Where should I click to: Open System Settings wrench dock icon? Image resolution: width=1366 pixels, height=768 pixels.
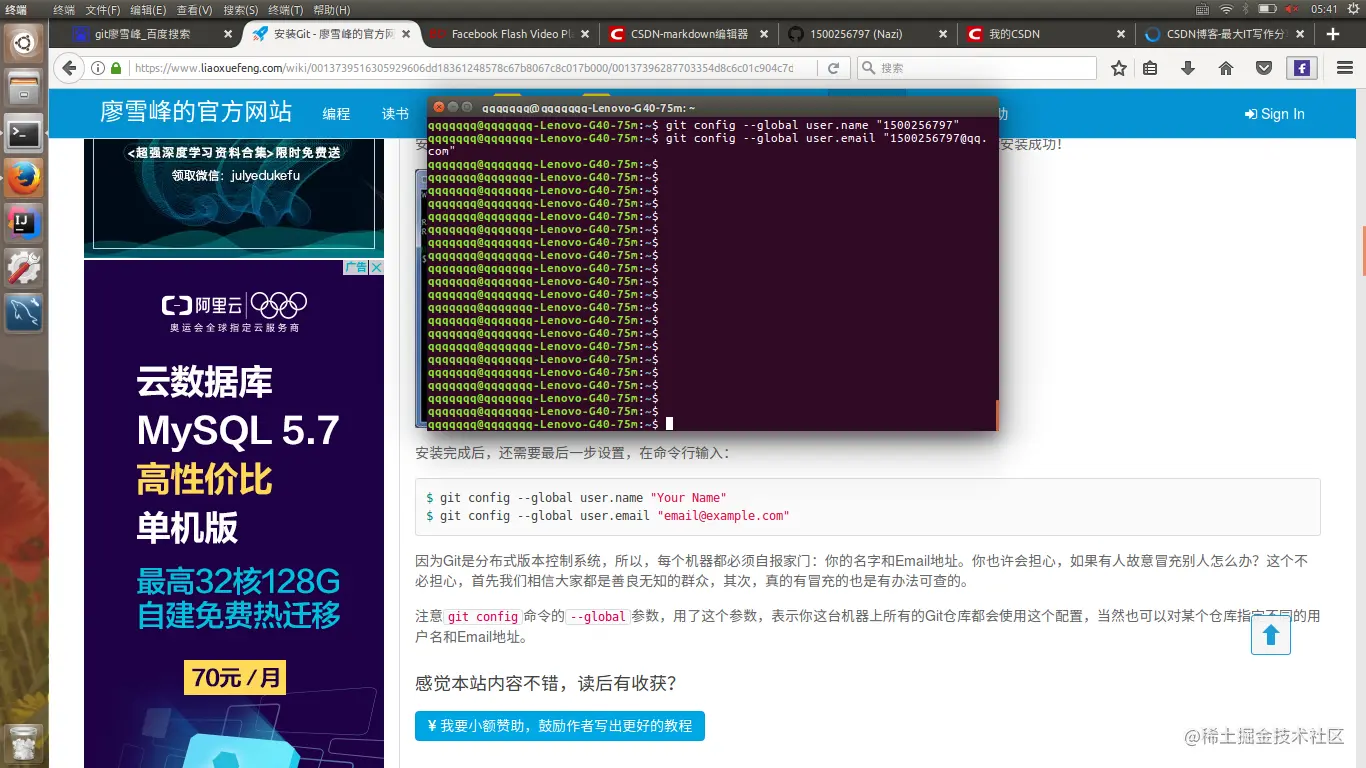click(x=24, y=269)
